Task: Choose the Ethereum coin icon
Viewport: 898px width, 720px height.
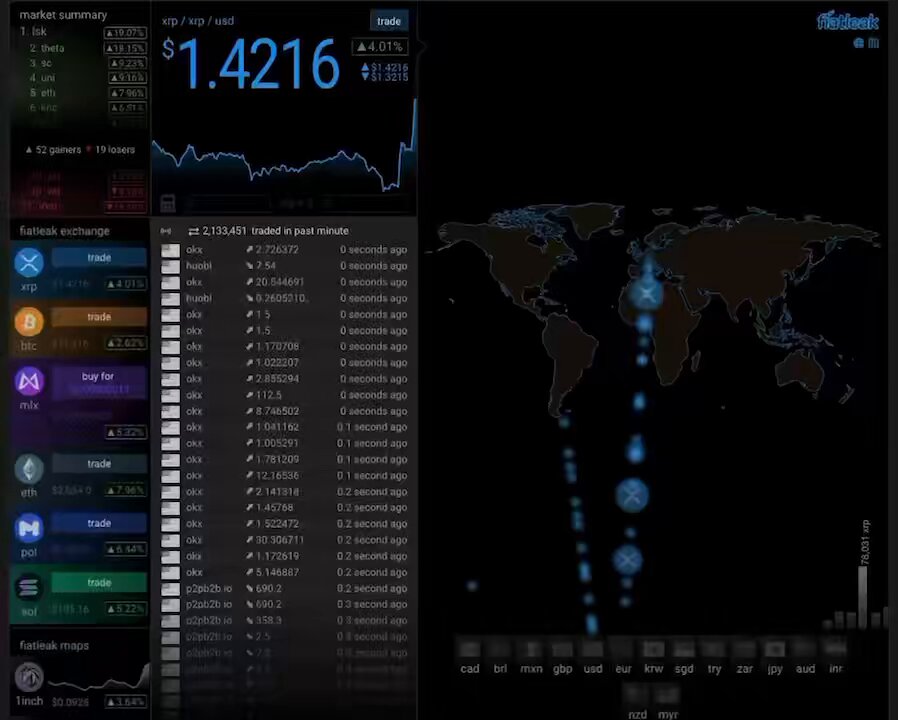Action: [x=29, y=469]
